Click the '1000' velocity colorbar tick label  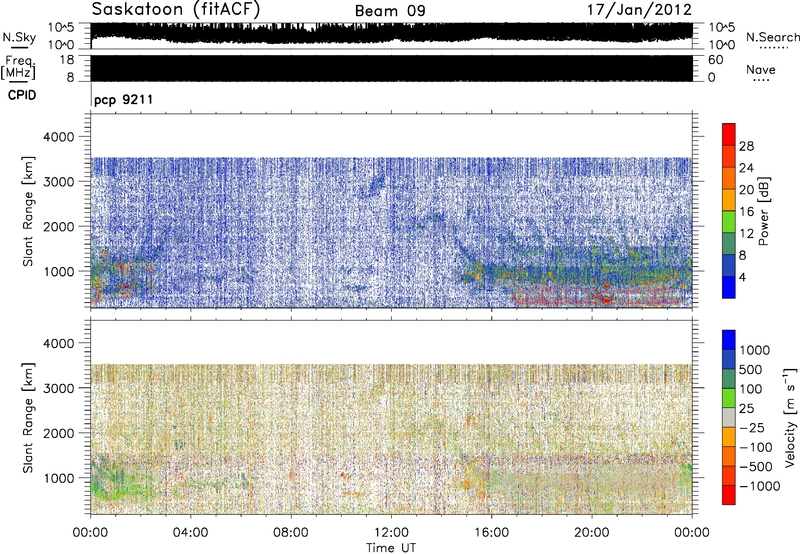tap(755, 350)
